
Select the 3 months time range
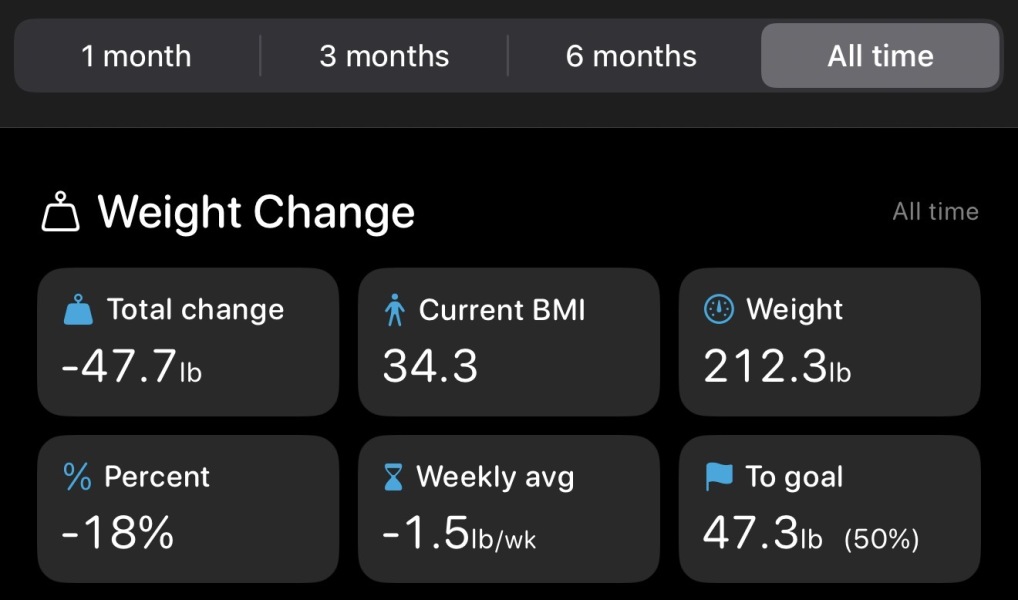point(385,56)
